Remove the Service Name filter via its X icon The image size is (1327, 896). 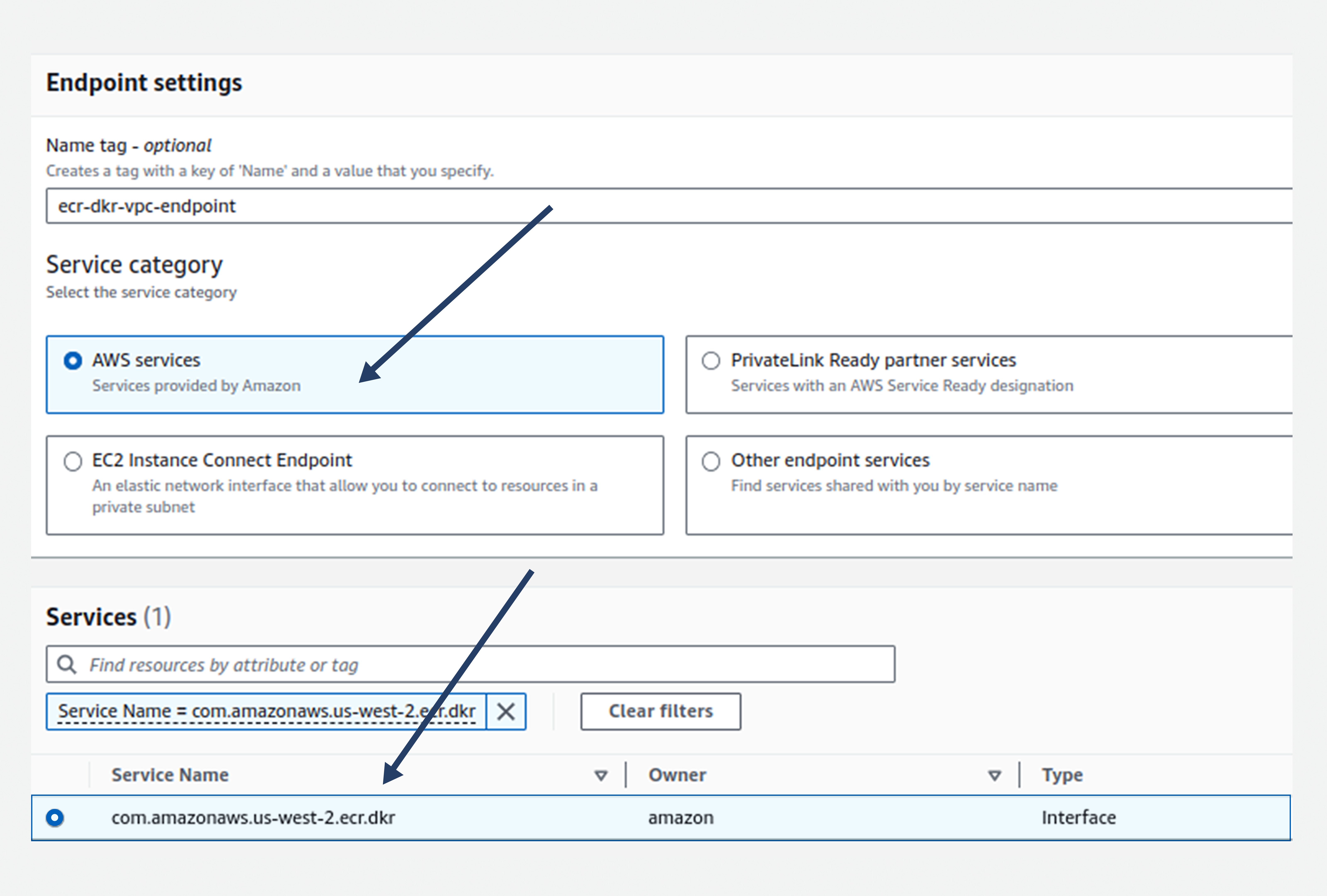[x=506, y=711]
